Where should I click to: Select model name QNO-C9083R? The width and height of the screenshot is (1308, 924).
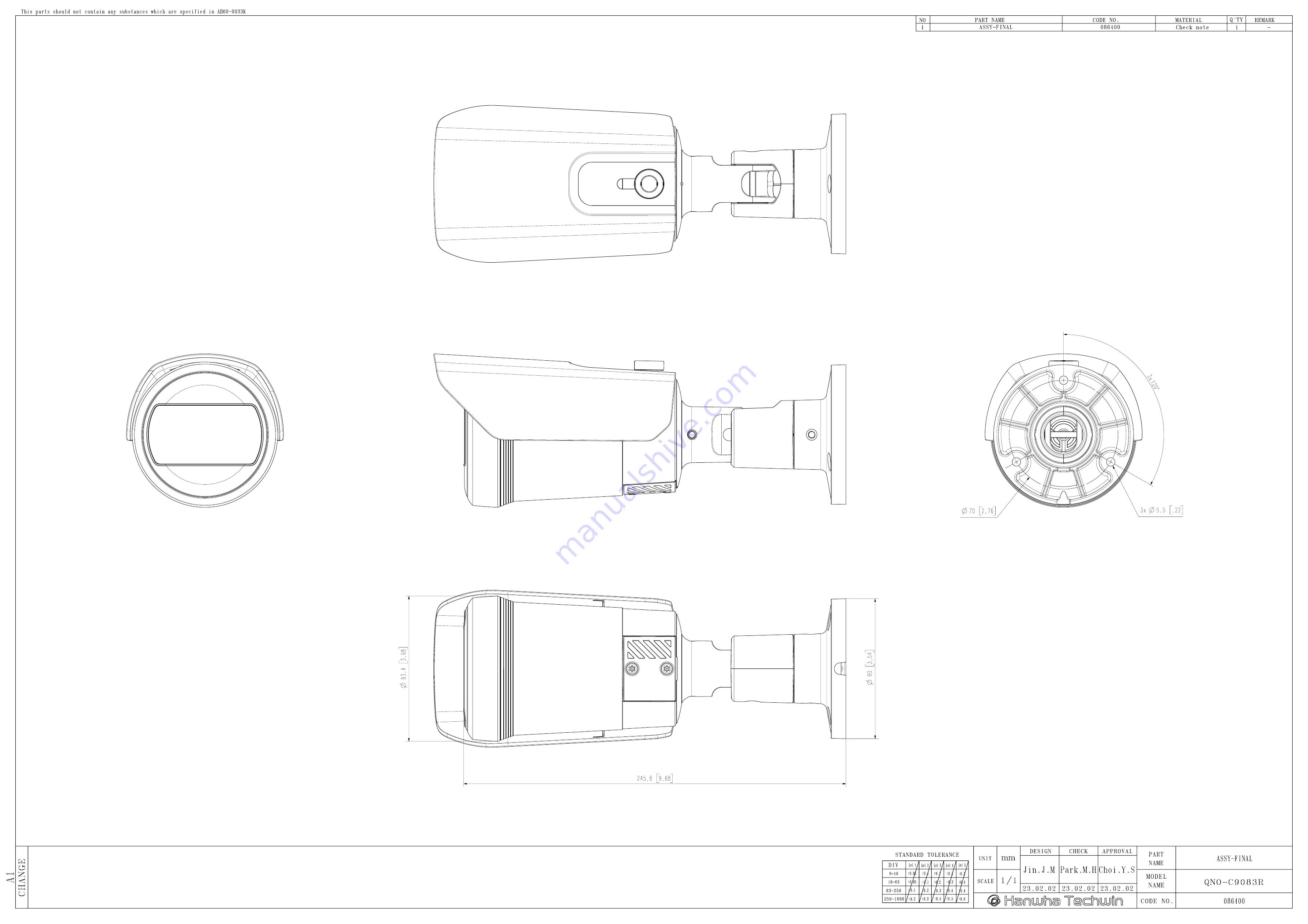click(x=1233, y=882)
